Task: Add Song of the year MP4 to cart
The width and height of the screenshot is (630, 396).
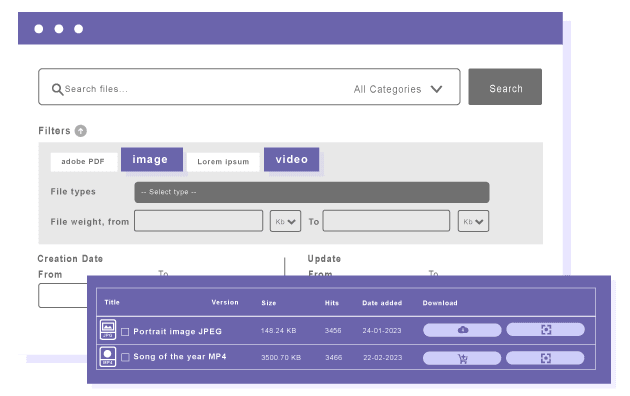Action: 462,358
